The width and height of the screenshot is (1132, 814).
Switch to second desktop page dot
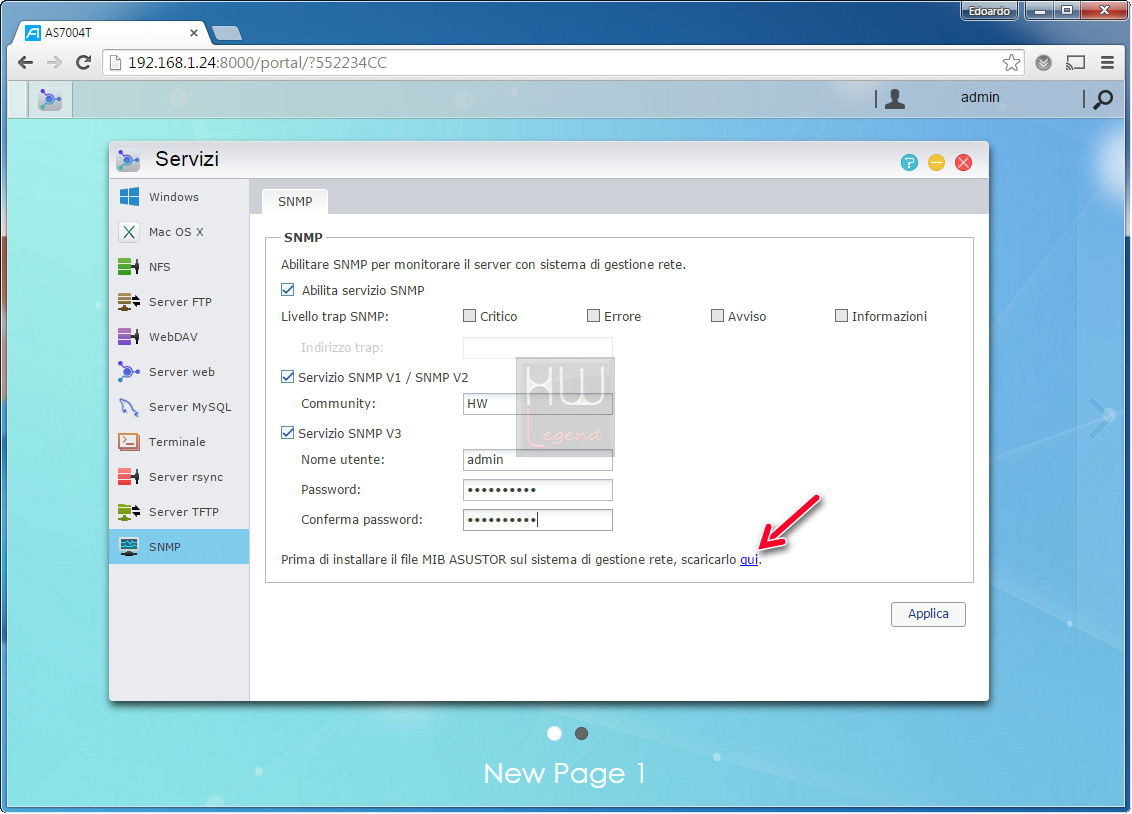581,733
